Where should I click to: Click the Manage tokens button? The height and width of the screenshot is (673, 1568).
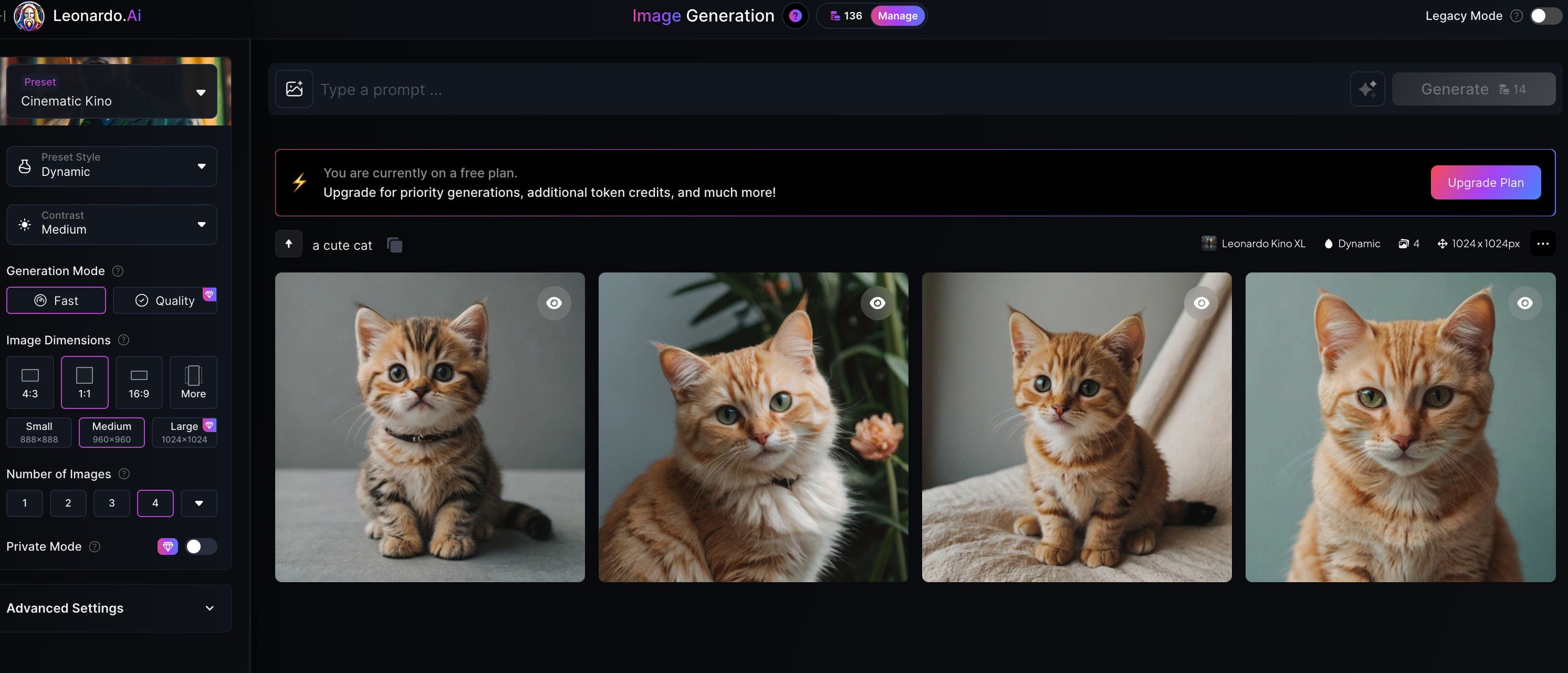click(897, 16)
